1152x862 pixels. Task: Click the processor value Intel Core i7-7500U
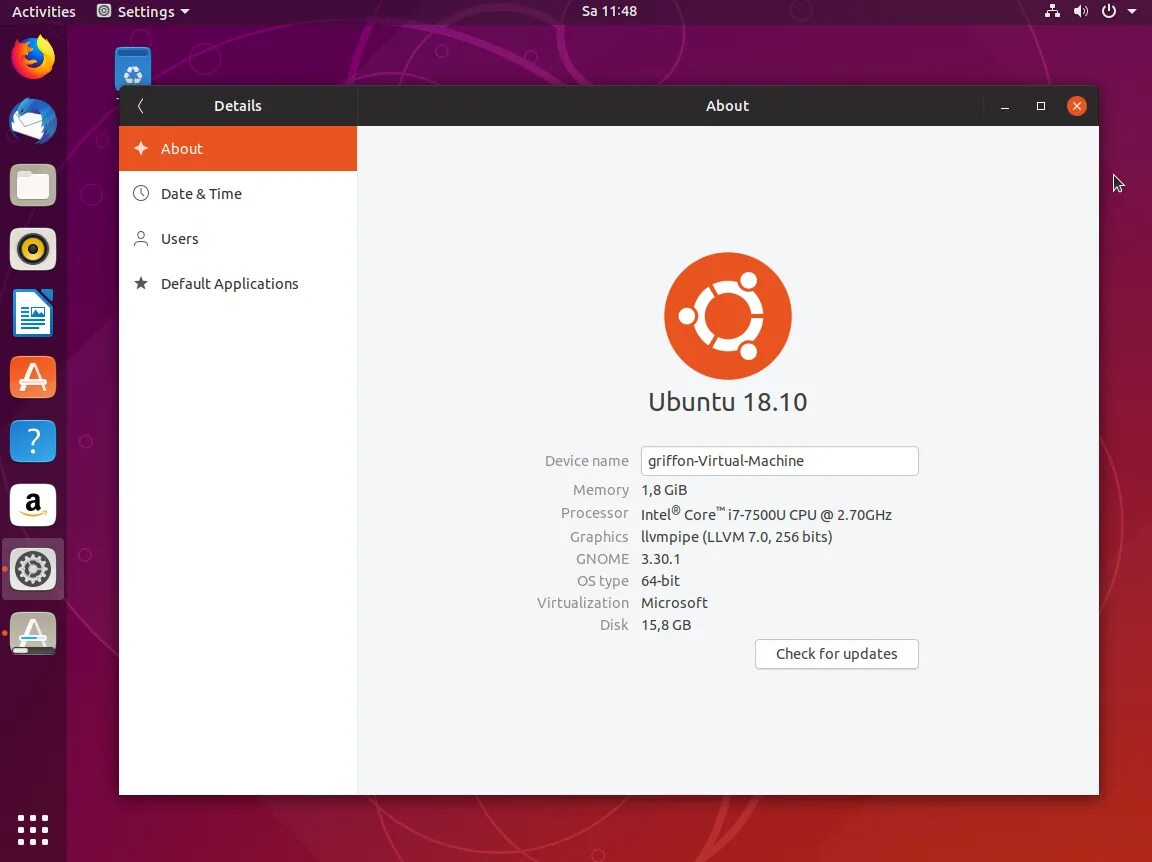[766, 514]
